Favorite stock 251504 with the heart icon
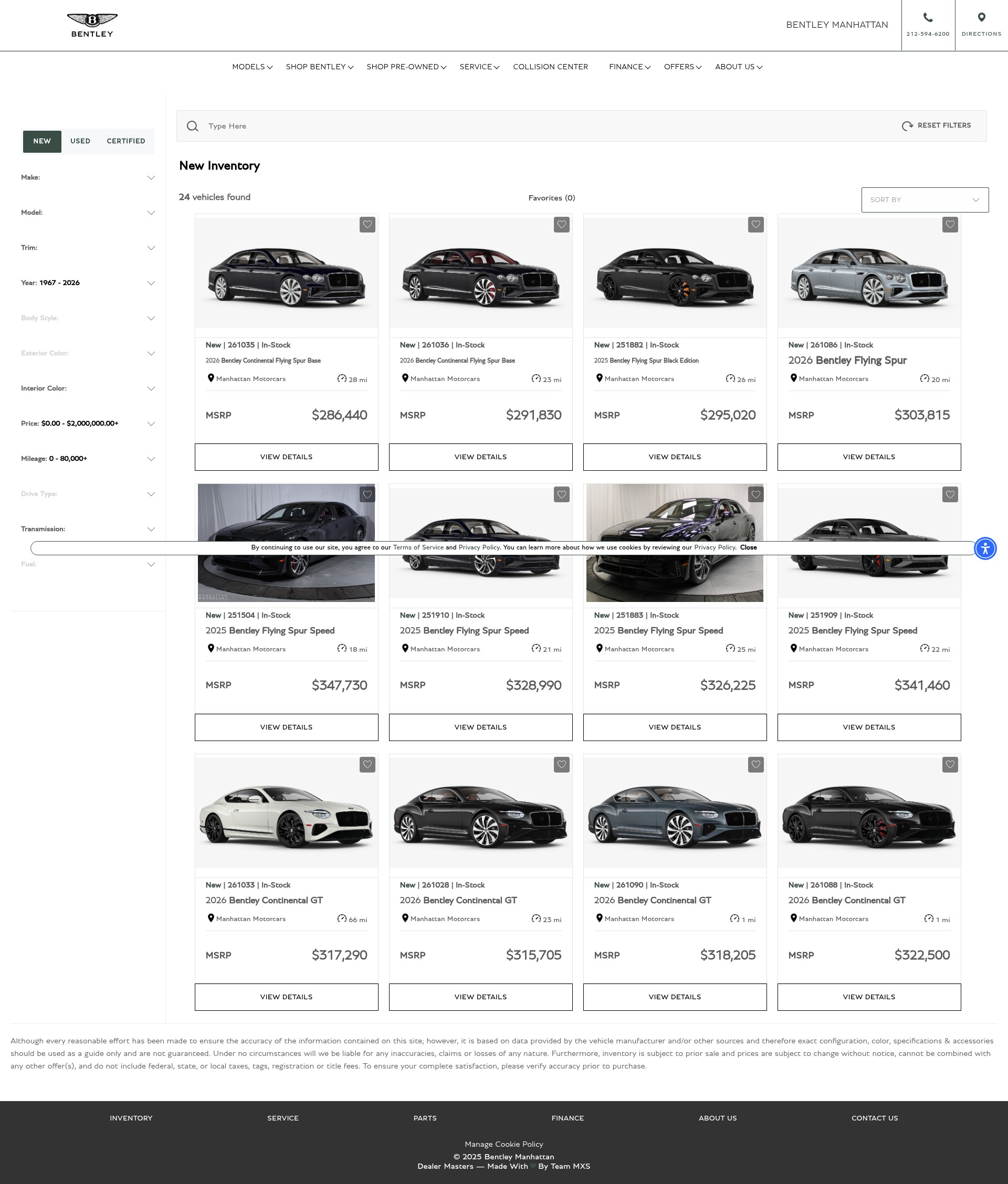The height and width of the screenshot is (1184, 1008). (367, 494)
